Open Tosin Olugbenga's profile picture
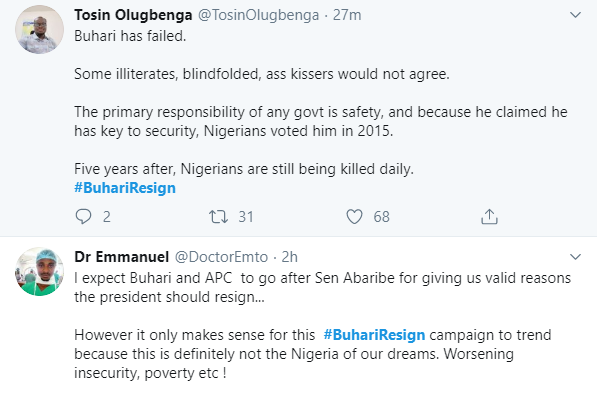597x393 pixels. coord(39,29)
